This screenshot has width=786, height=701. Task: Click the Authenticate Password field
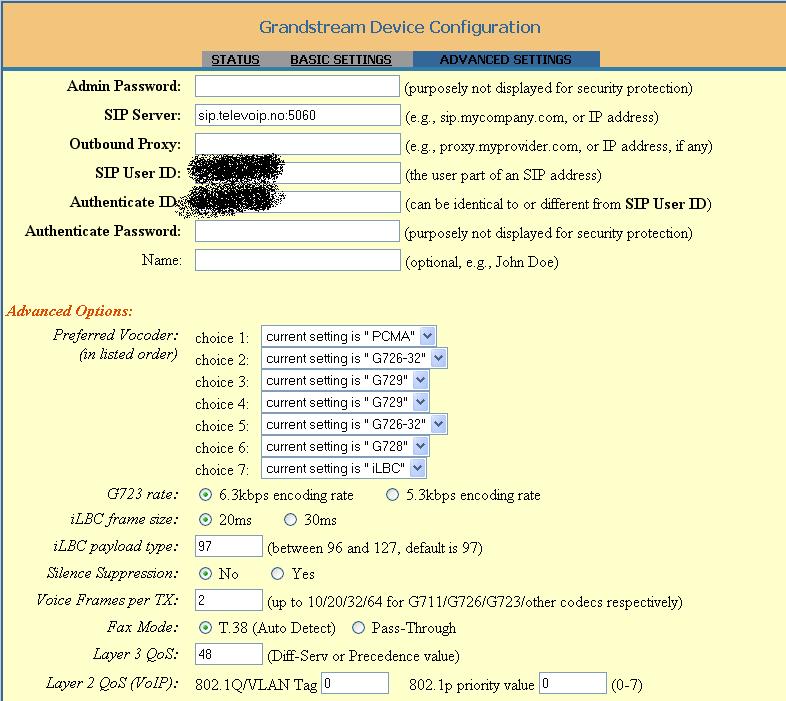pos(297,231)
